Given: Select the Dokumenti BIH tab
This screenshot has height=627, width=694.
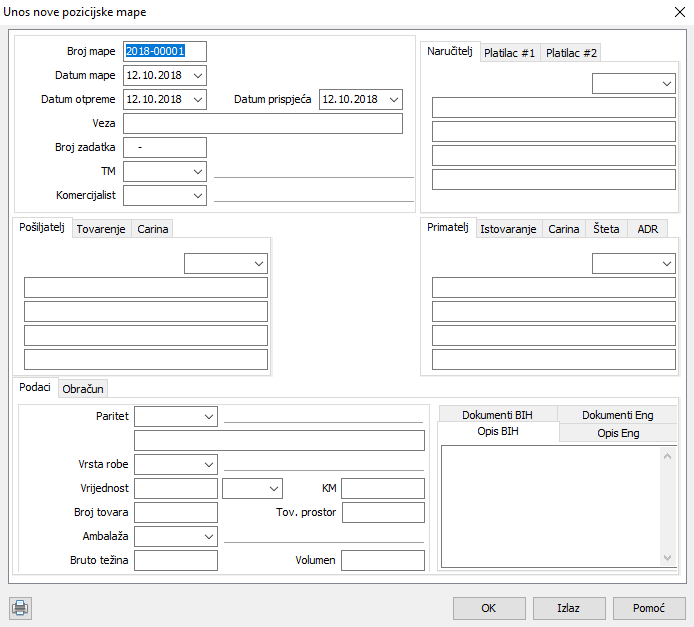Looking at the screenshot, I should [x=497, y=415].
